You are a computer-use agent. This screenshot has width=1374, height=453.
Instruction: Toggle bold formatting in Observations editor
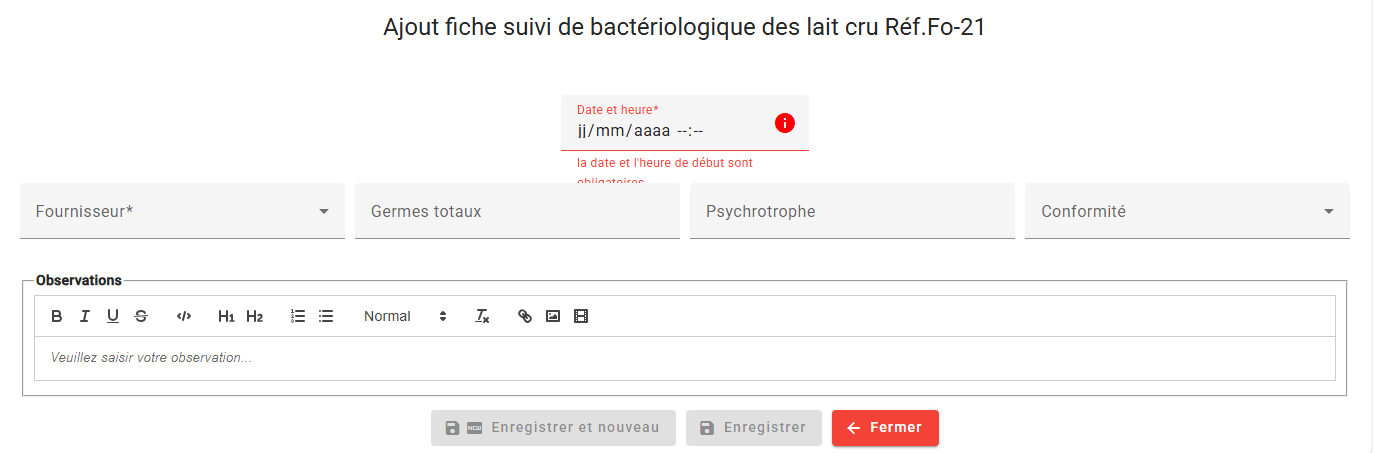pyautogui.click(x=57, y=316)
